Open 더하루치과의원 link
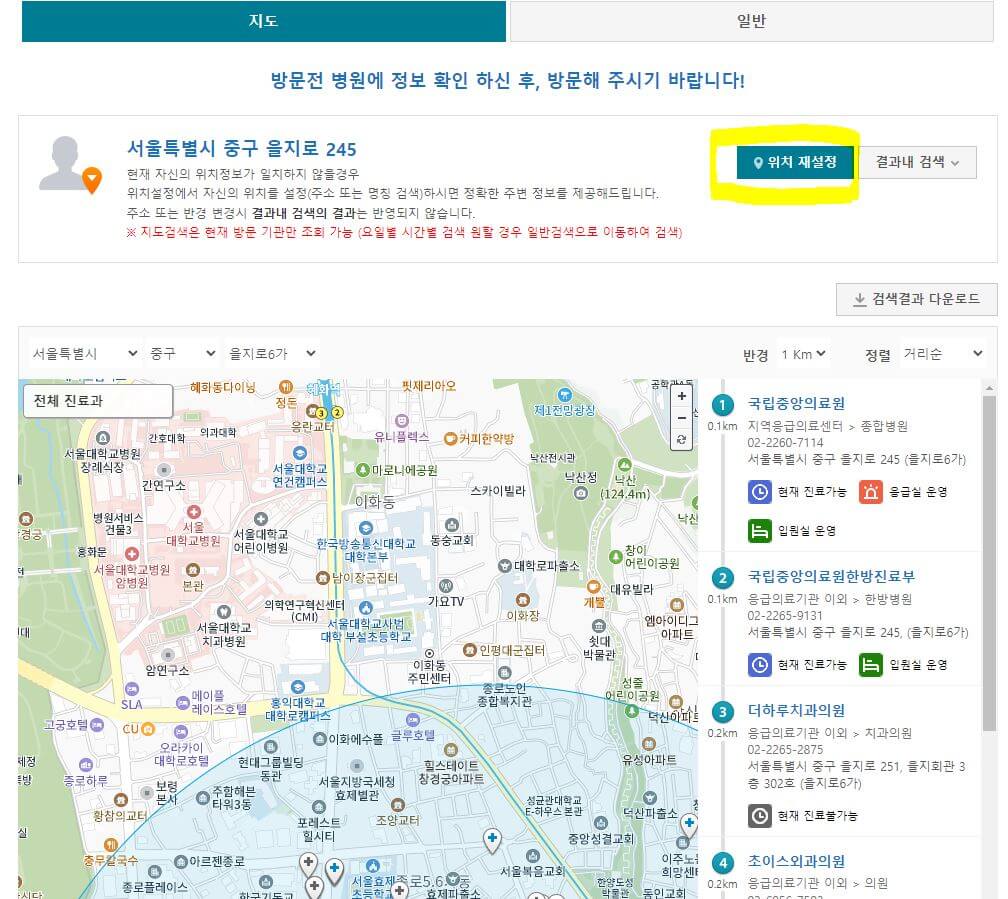This screenshot has width=1008, height=899. coord(796,710)
